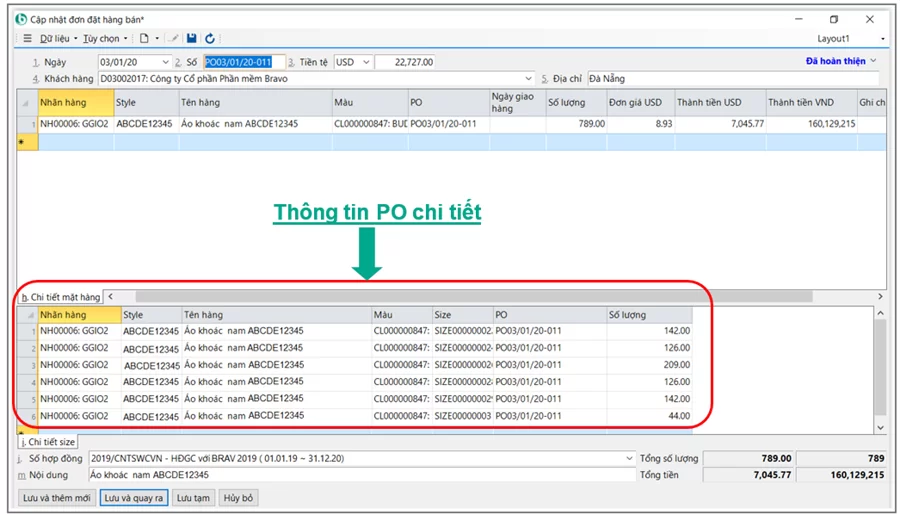Click detail grid scroll up arrow
The width and height of the screenshot is (900, 515).
click(x=880, y=313)
